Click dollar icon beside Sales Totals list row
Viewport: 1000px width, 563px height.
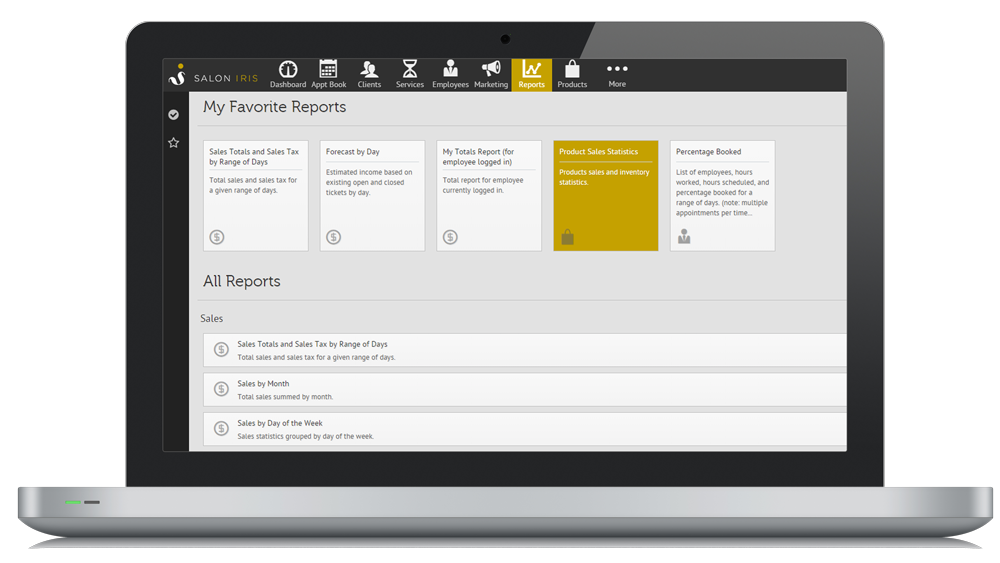coord(221,349)
